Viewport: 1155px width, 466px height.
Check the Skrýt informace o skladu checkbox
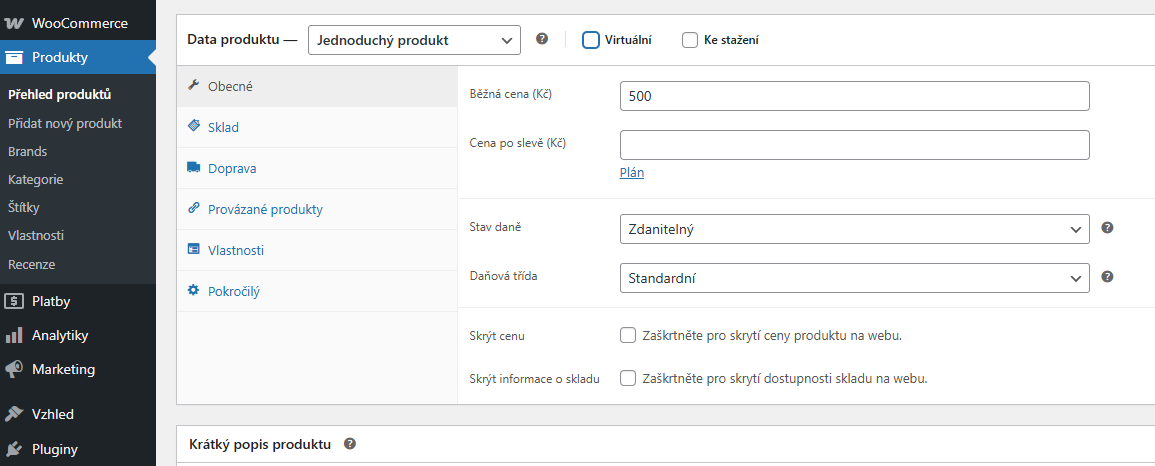(x=628, y=378)
